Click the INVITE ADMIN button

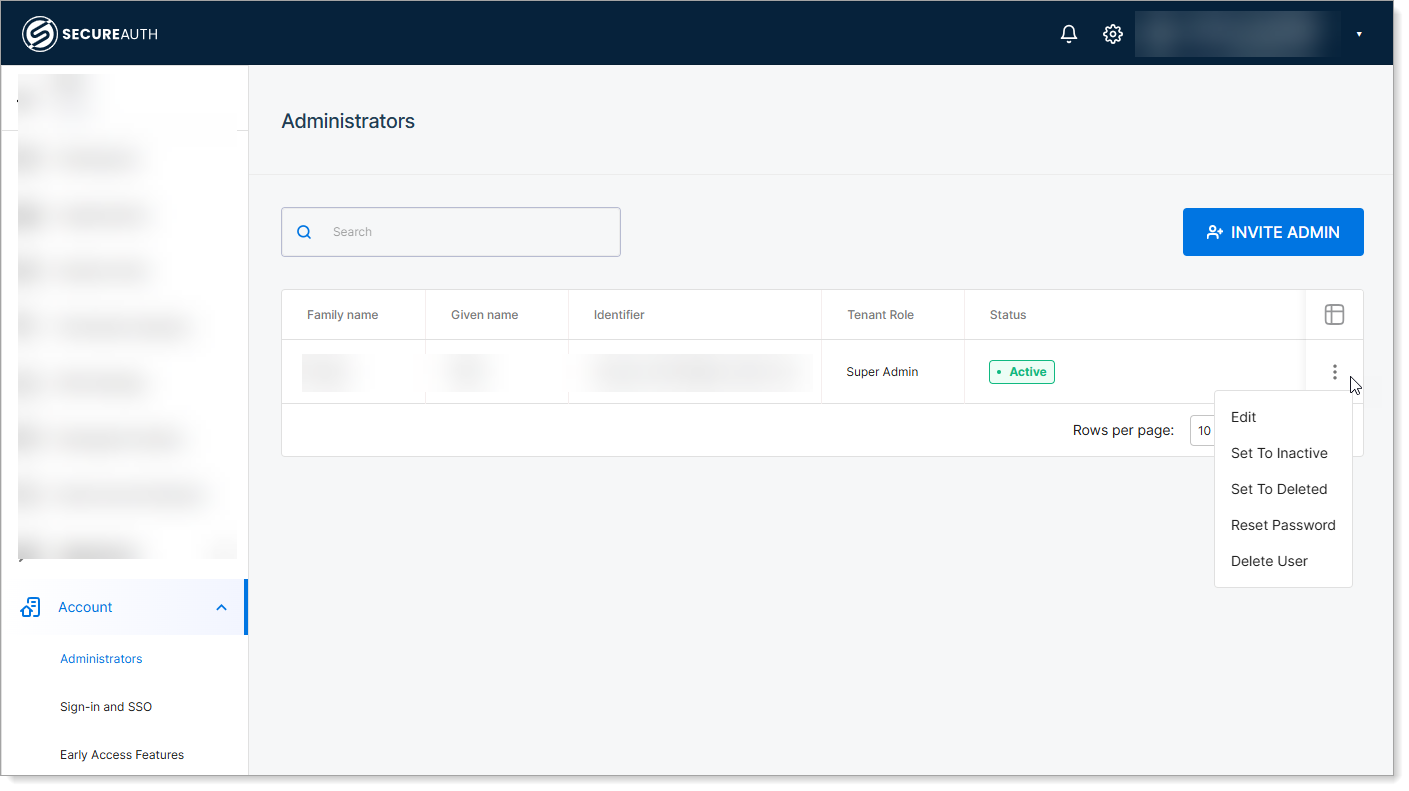[x=1273, y=232]
